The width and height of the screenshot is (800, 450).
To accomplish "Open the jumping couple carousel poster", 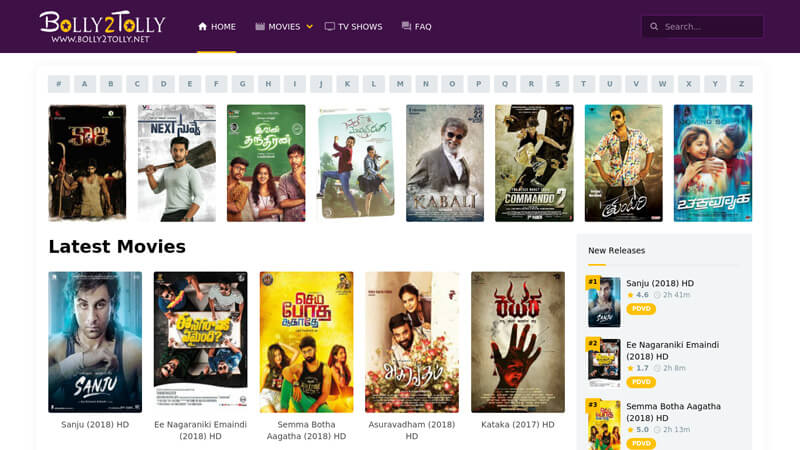I will [356, 163].
